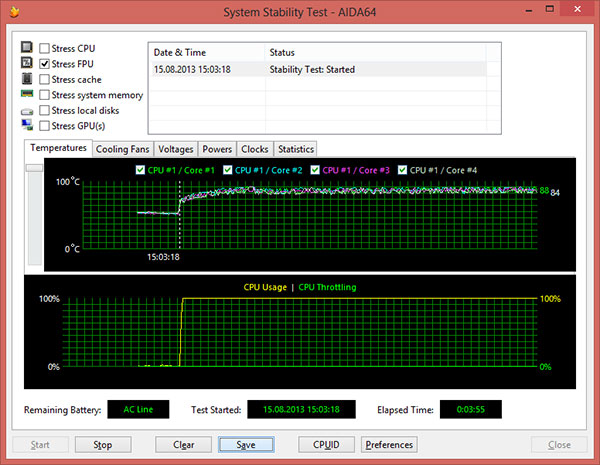The height and width of the screenshot is (465, 600).
Task: Select the Temperatures tab
Action: pyautogui.click(x=58, y=148)
